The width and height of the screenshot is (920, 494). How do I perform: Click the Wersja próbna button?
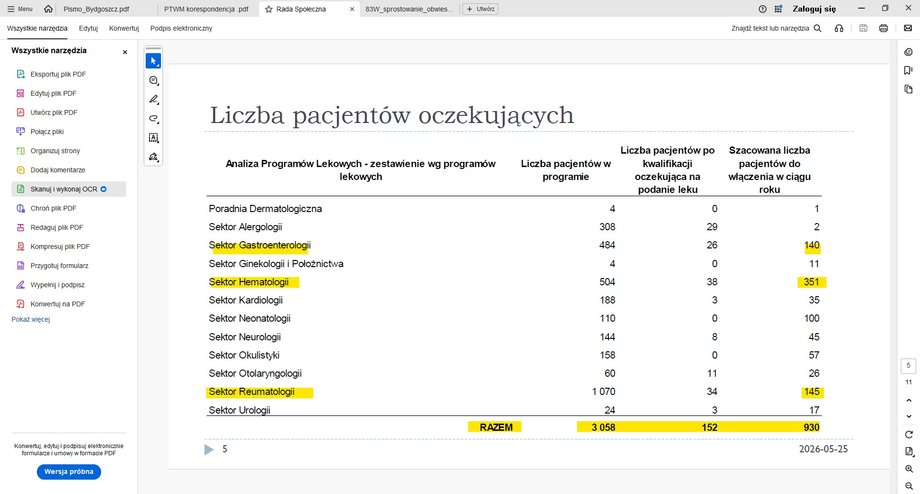click(x=69, y=472)
